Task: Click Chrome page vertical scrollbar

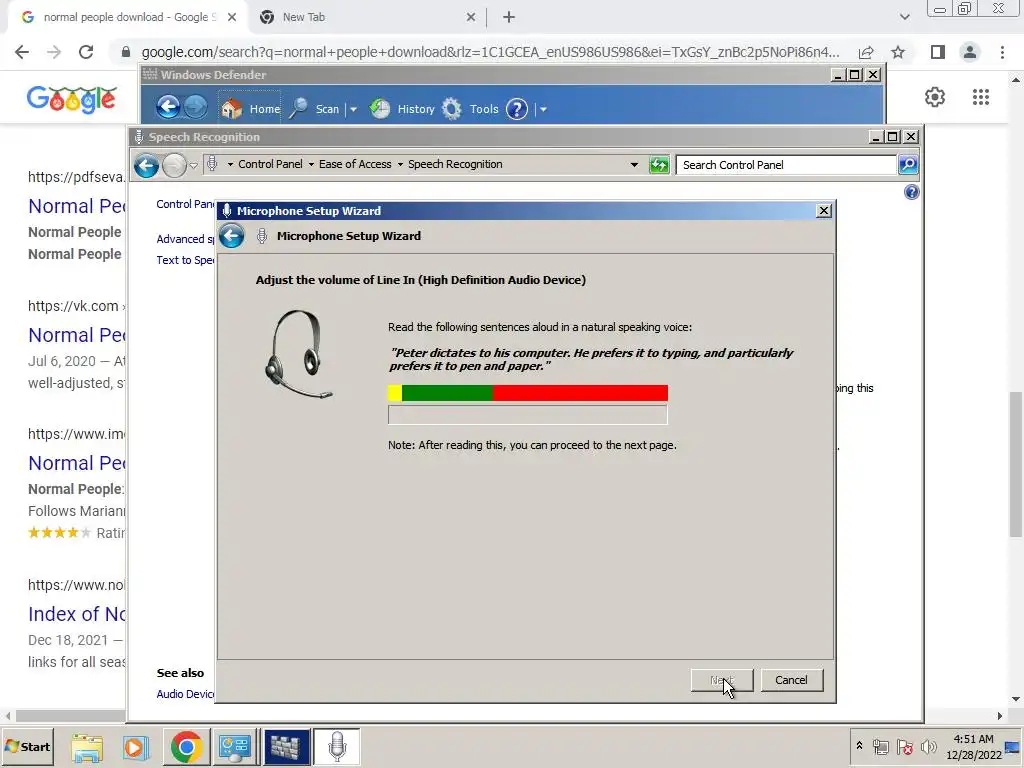Action: [x=1016, y=464]
